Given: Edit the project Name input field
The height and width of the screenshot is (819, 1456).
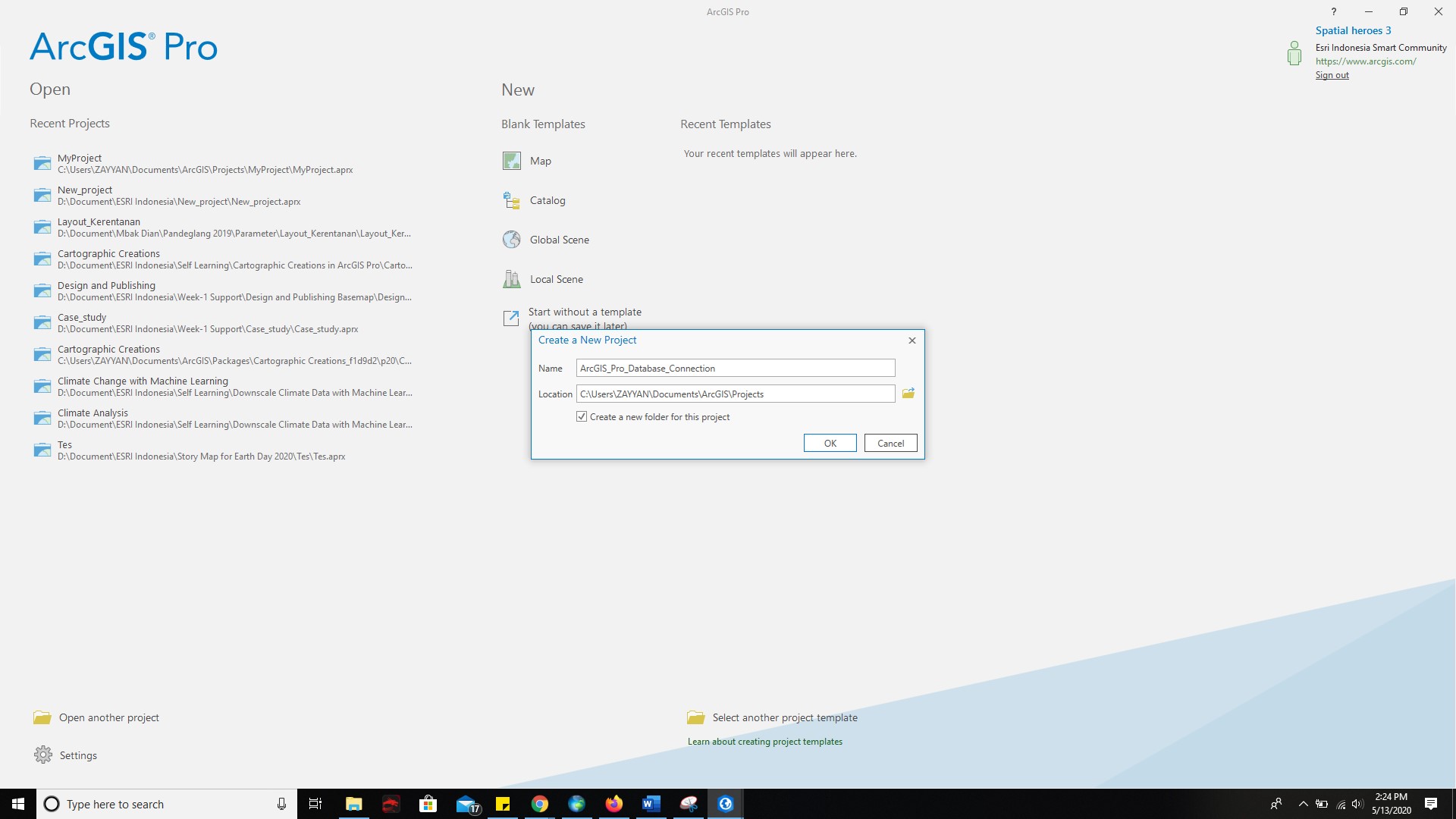Looking at the screenshot, I should click(x=736, y=368).
